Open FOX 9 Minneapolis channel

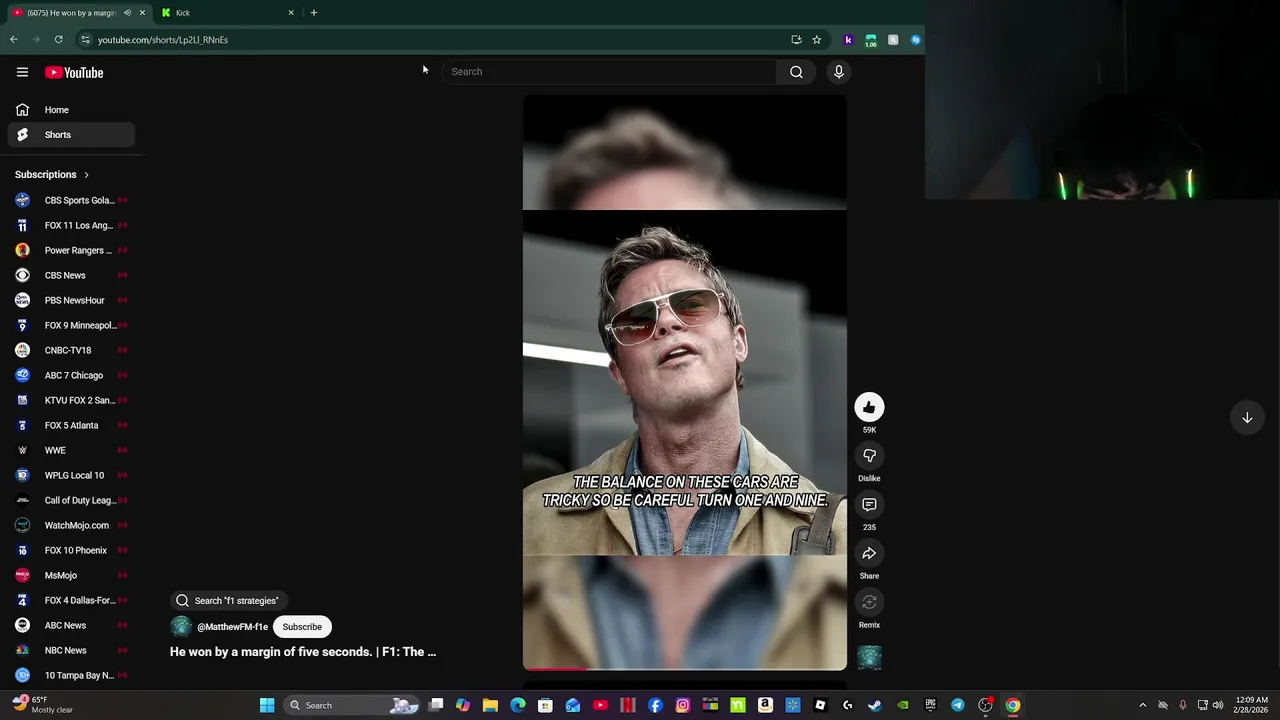(x=71, y=325)
